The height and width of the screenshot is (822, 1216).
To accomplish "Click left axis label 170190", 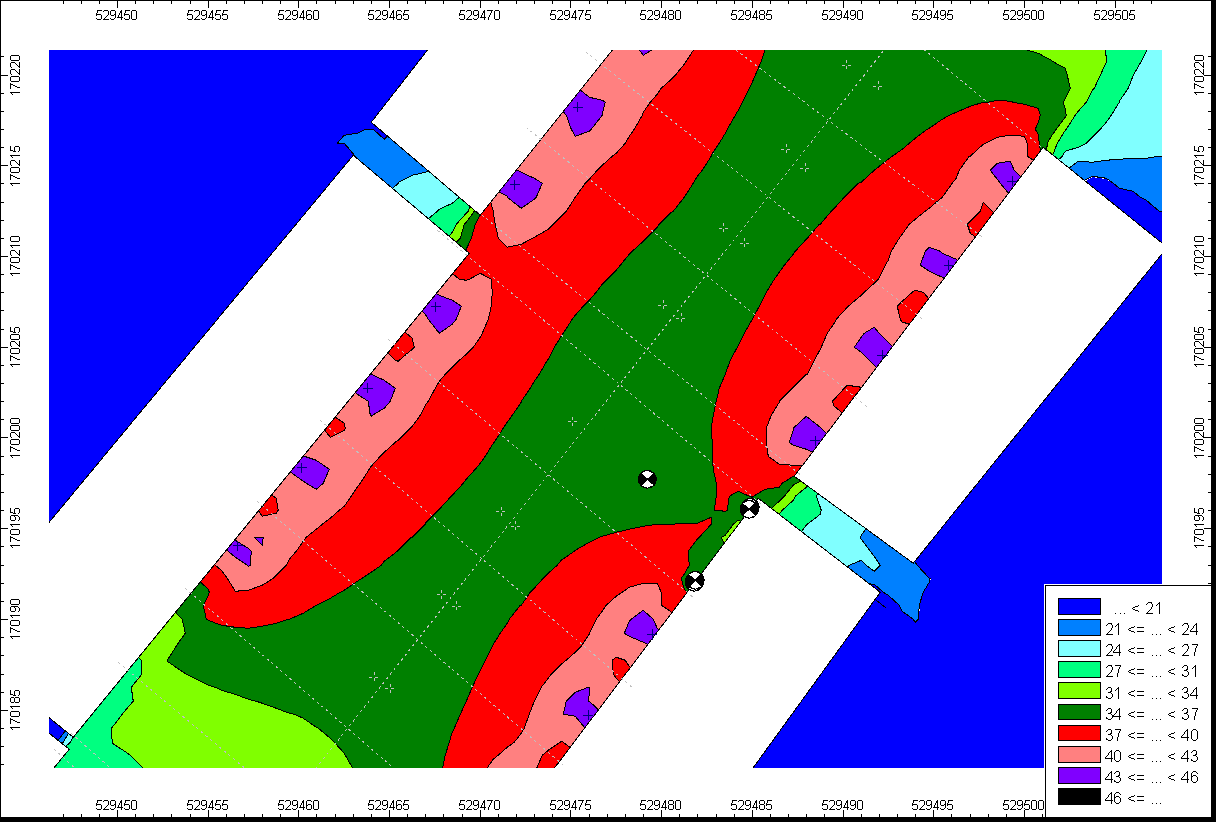I will coord(16,619).
